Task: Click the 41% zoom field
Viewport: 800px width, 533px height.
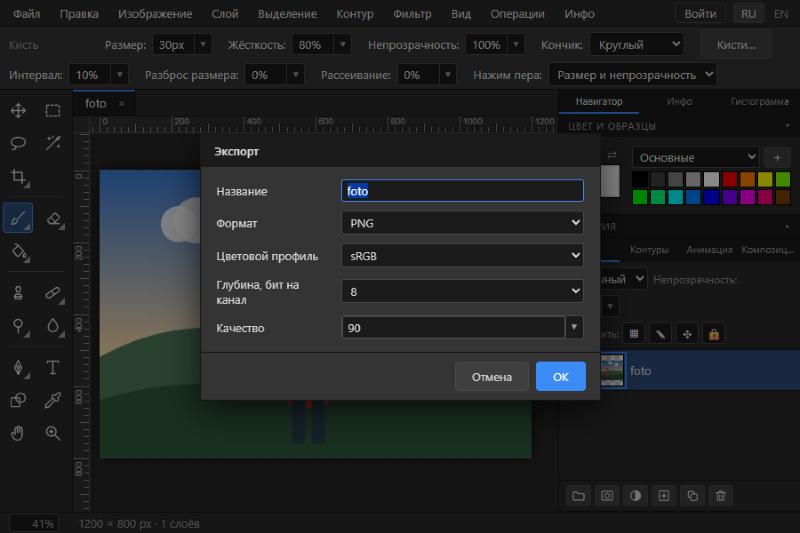Action: point(34,524)
